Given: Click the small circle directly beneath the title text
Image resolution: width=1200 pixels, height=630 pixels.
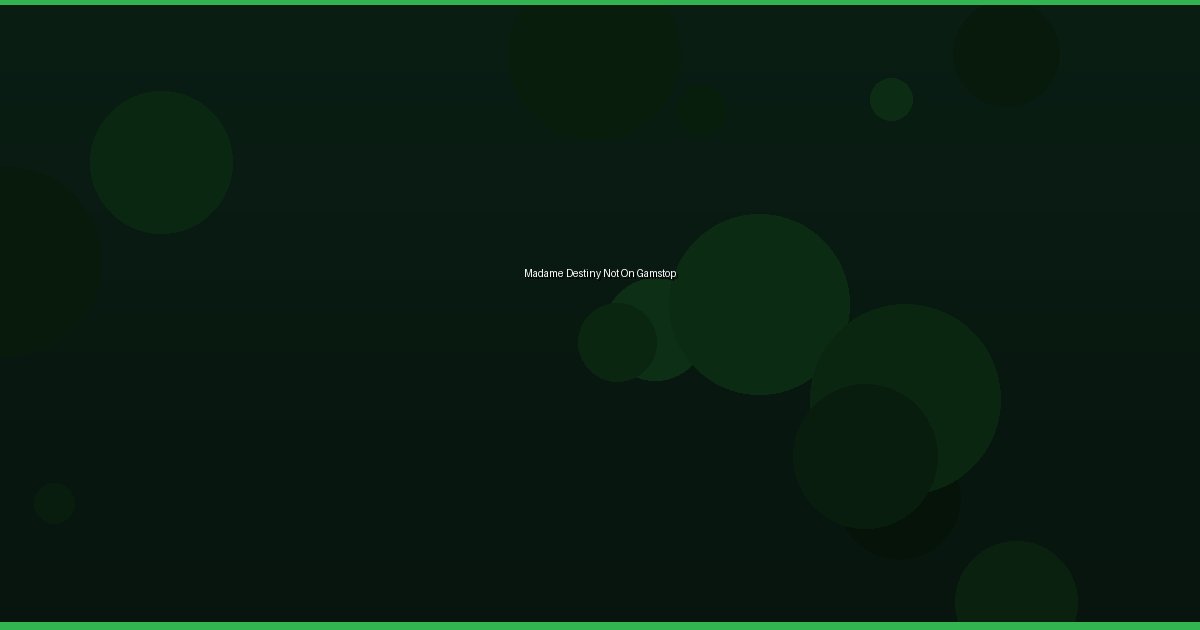Looking at the screenshot, I should pos(617,342).
